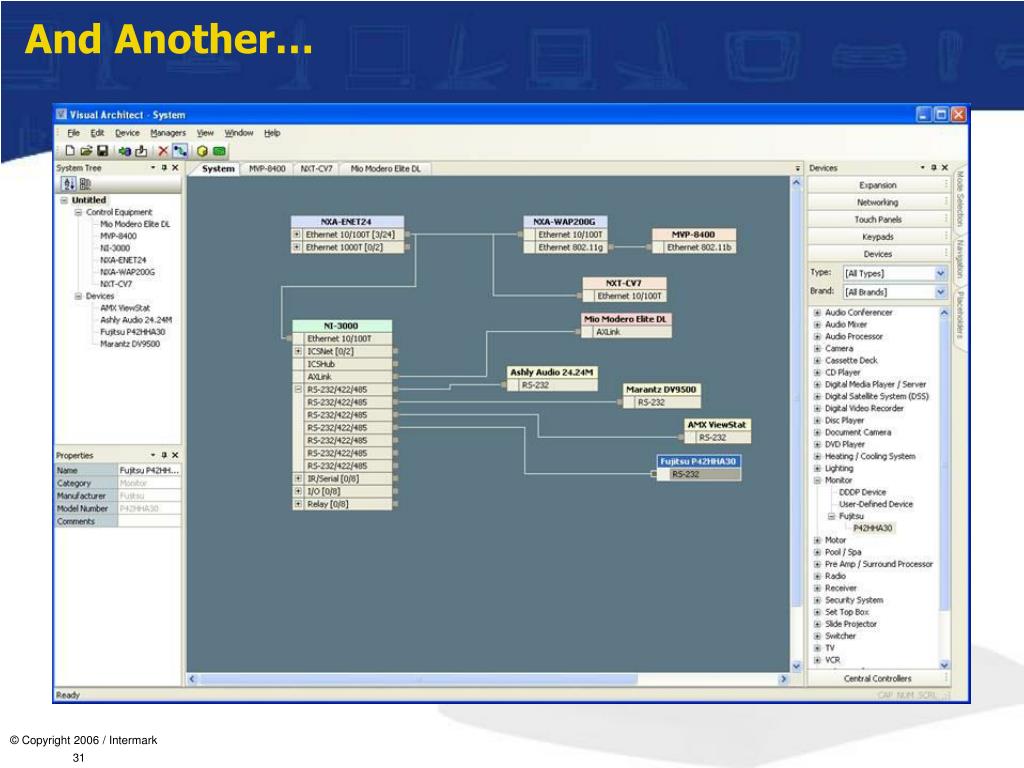Collapse the Monitor category in Devices list
Viewport: 1024px width, 768px height.
pyautogui.click(x=817, y=480)
